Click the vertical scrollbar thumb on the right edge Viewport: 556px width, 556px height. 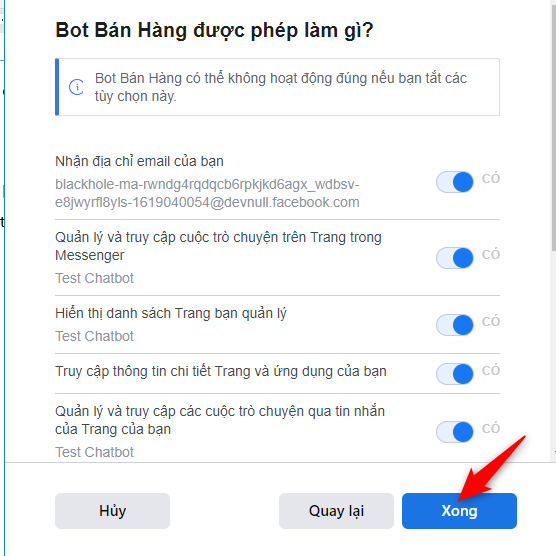point(554,126)
